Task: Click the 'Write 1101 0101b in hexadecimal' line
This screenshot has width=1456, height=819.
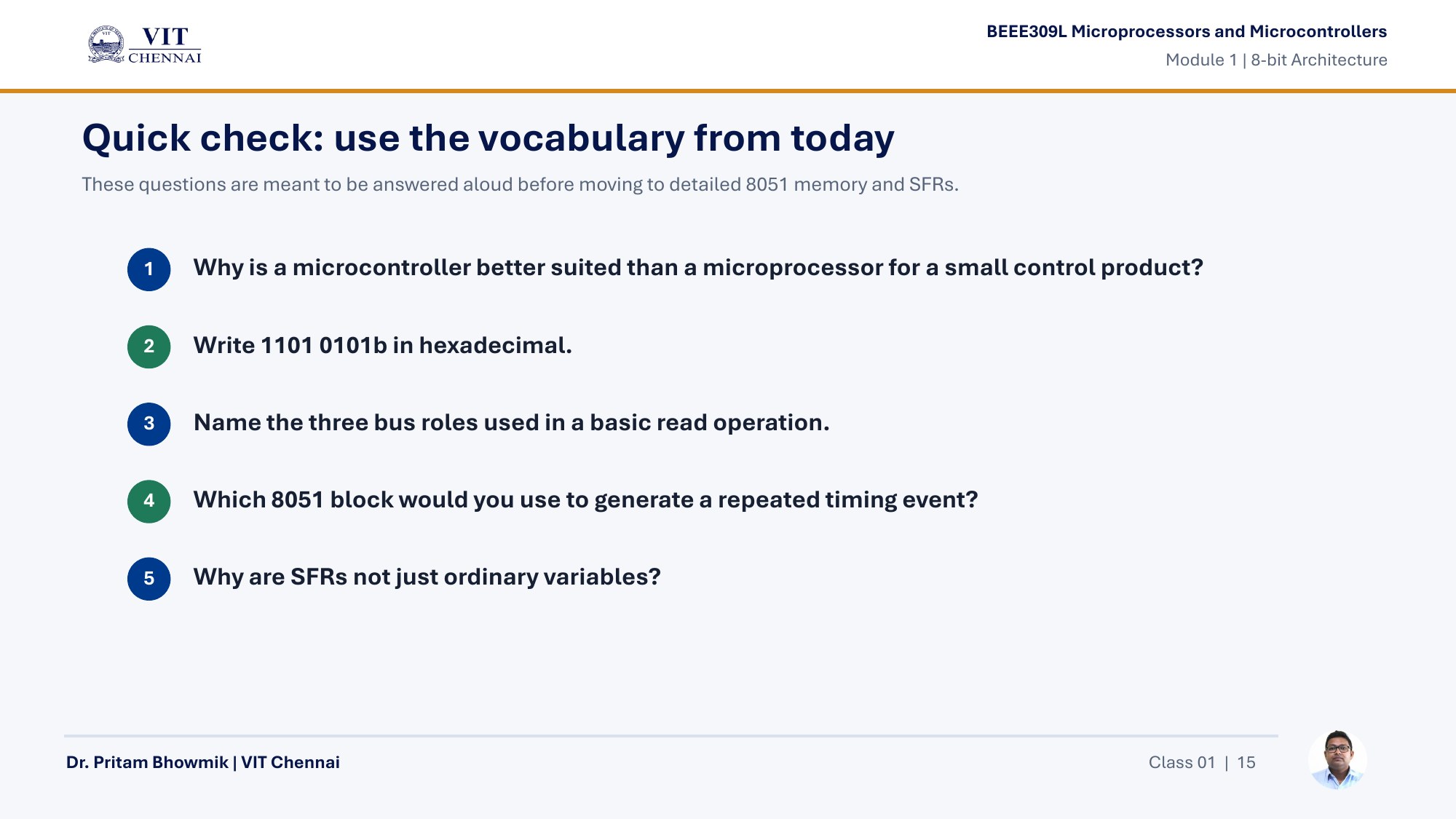Action: point(383,345)
